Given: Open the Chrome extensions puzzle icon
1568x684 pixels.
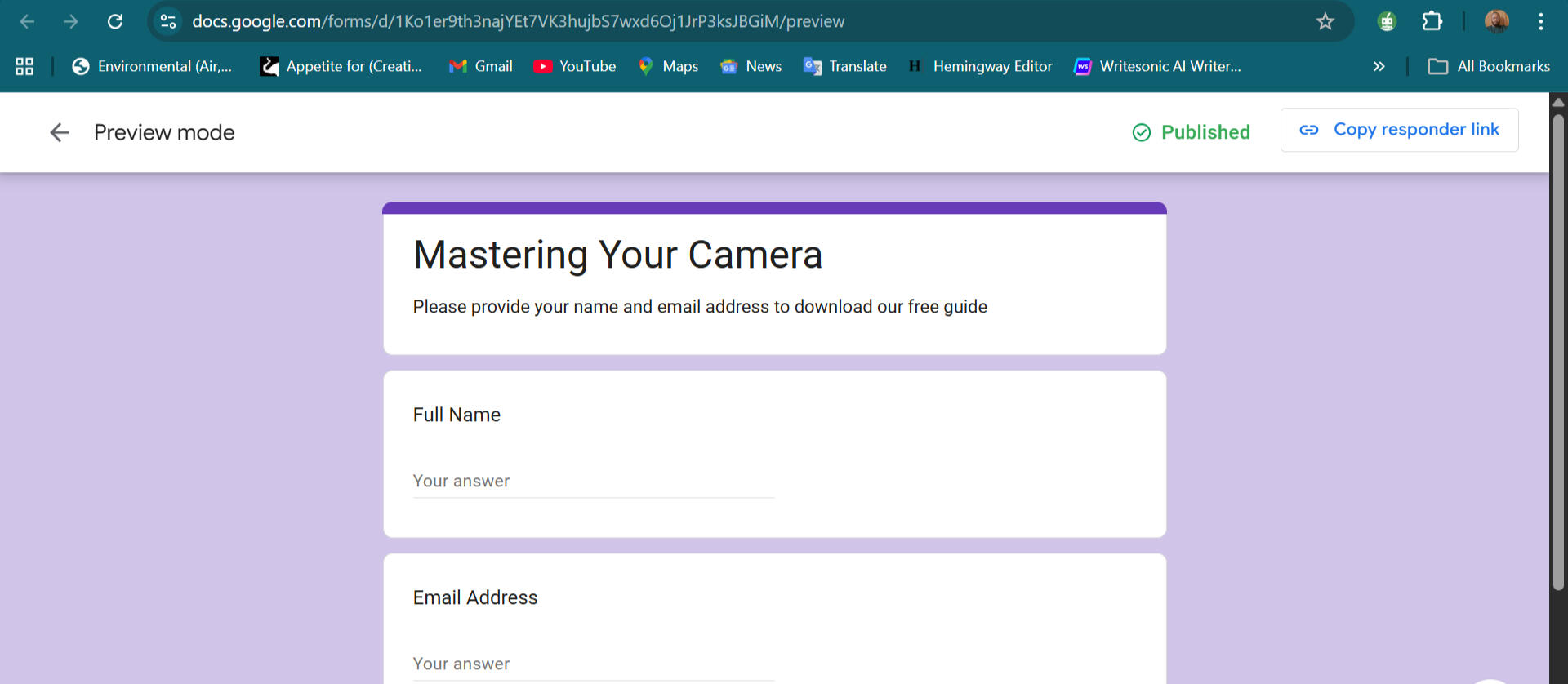Looking at the screenshot, I should click(x=1432, y=21).
